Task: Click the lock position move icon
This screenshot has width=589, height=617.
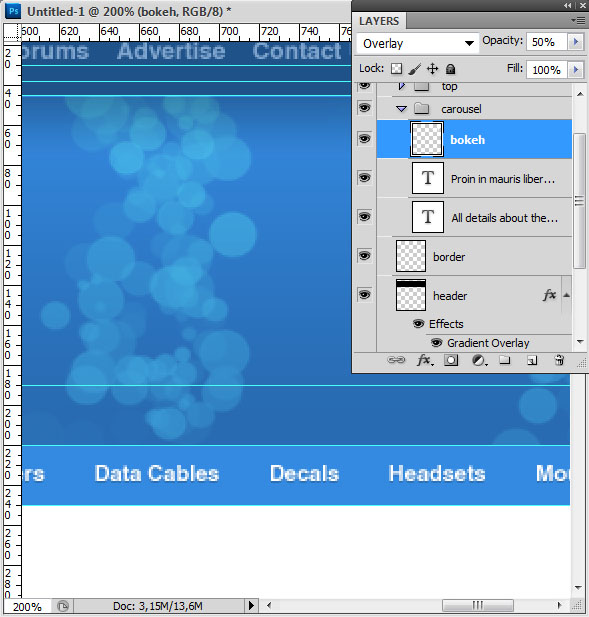Action: (432, 69)
